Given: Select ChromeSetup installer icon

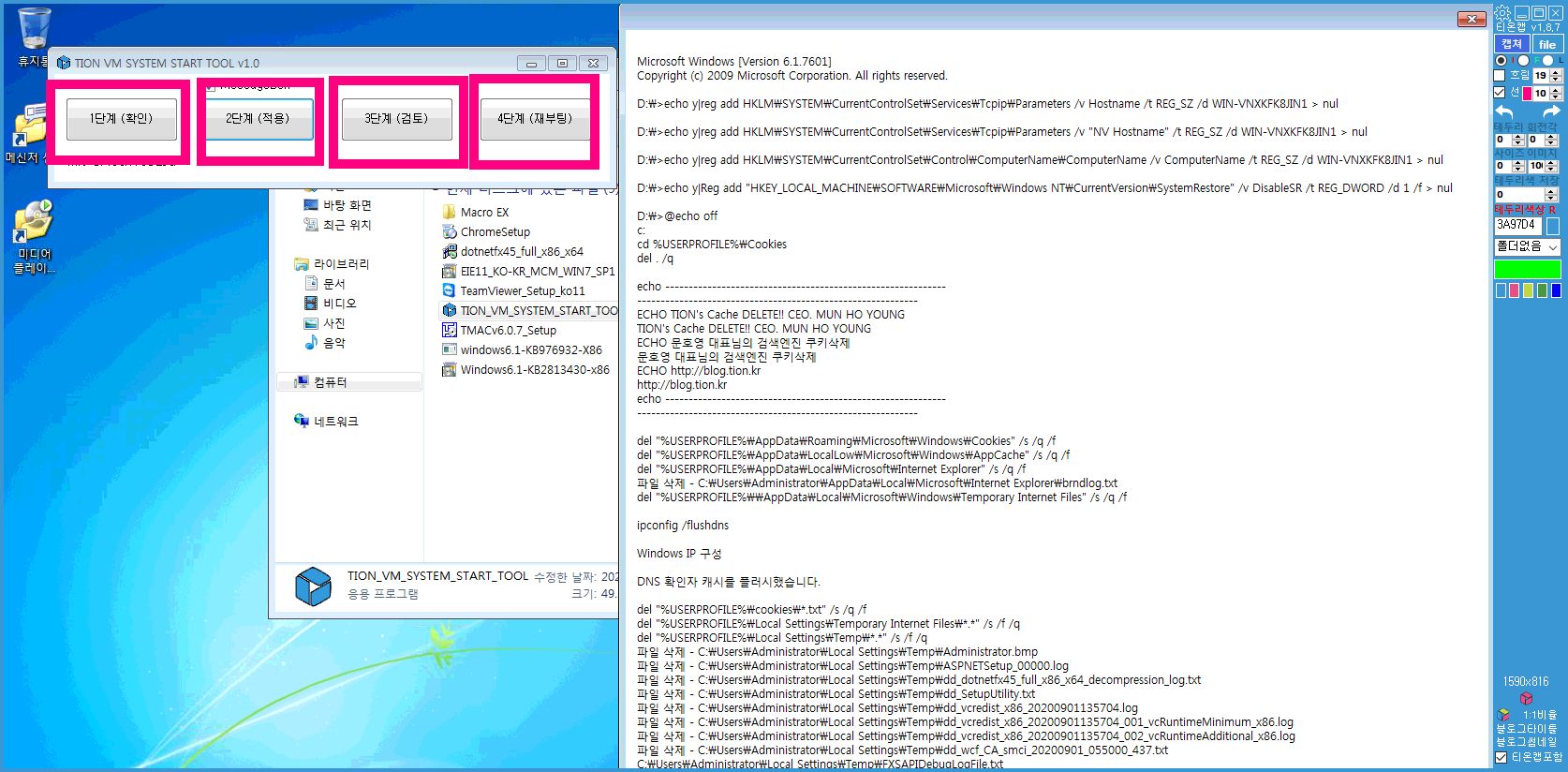Looking at the screenshot, I should pyautogui.click(x=449, y=231).
